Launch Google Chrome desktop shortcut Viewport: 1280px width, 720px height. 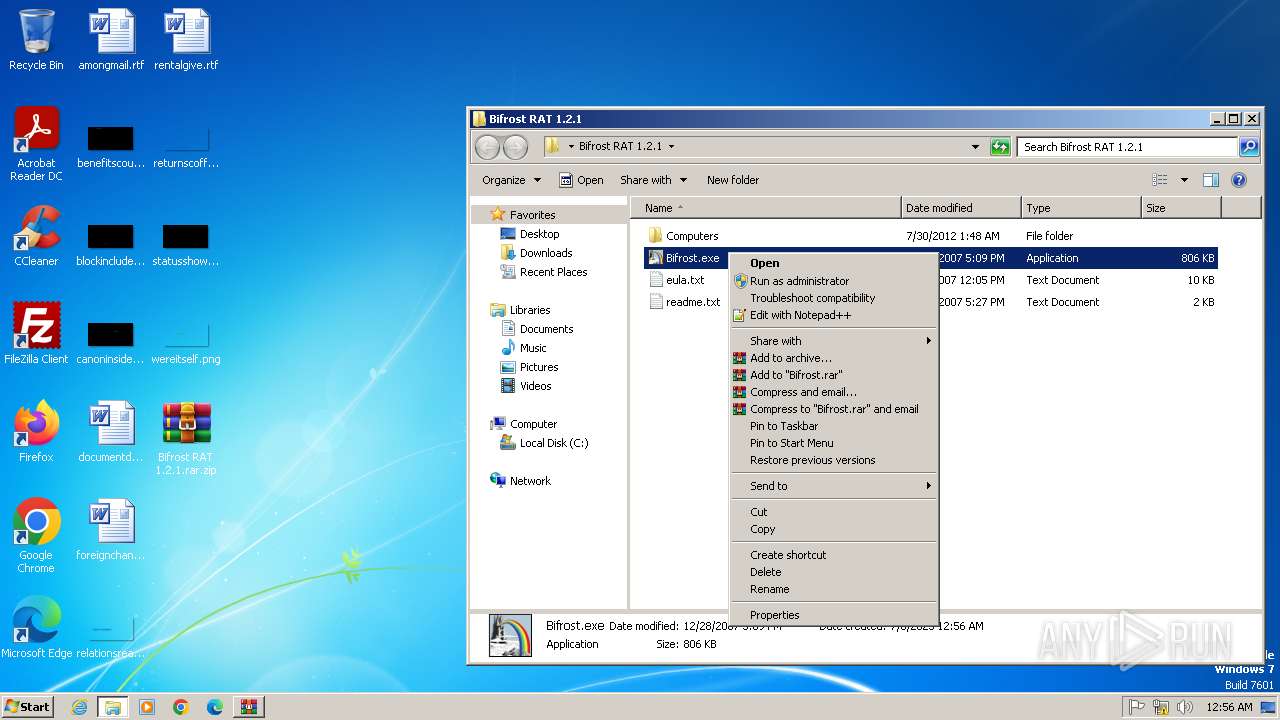pos(36,536)
